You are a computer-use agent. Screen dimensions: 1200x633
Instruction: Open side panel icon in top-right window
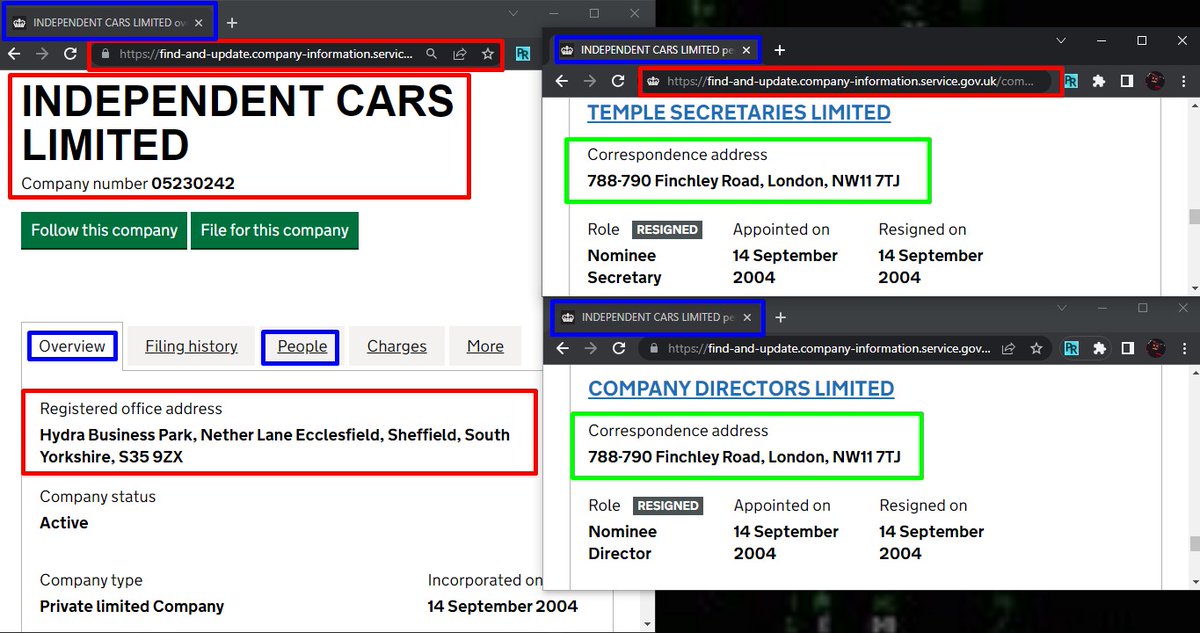(1126, 81)
